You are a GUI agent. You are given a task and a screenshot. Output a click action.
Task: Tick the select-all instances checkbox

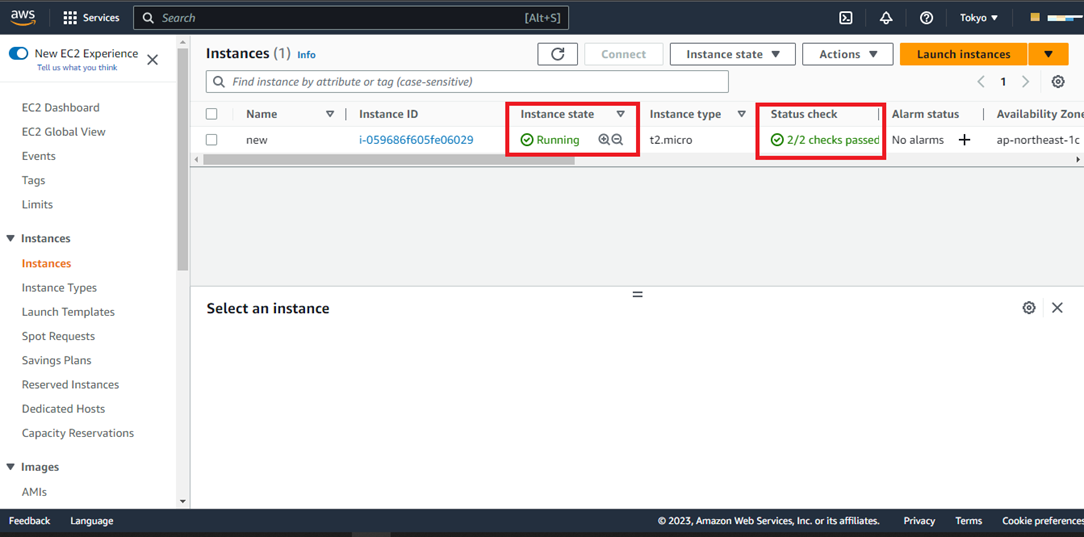212,114
